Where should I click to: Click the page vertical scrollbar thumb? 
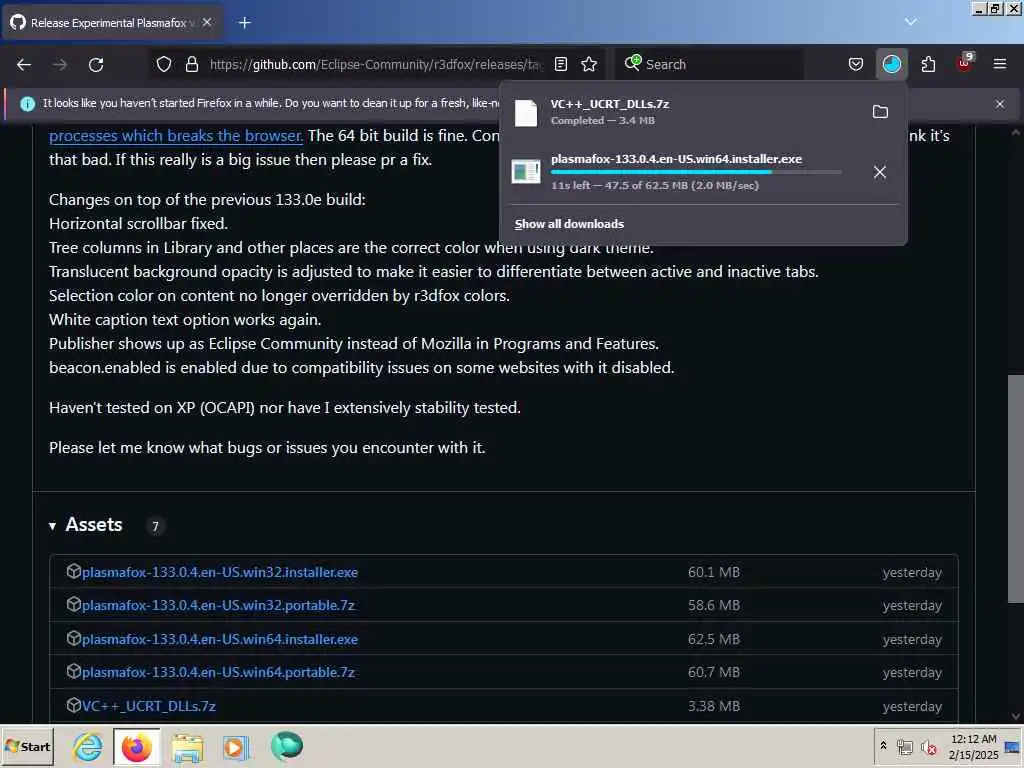pyautogui.click(x=1015, y=489)
